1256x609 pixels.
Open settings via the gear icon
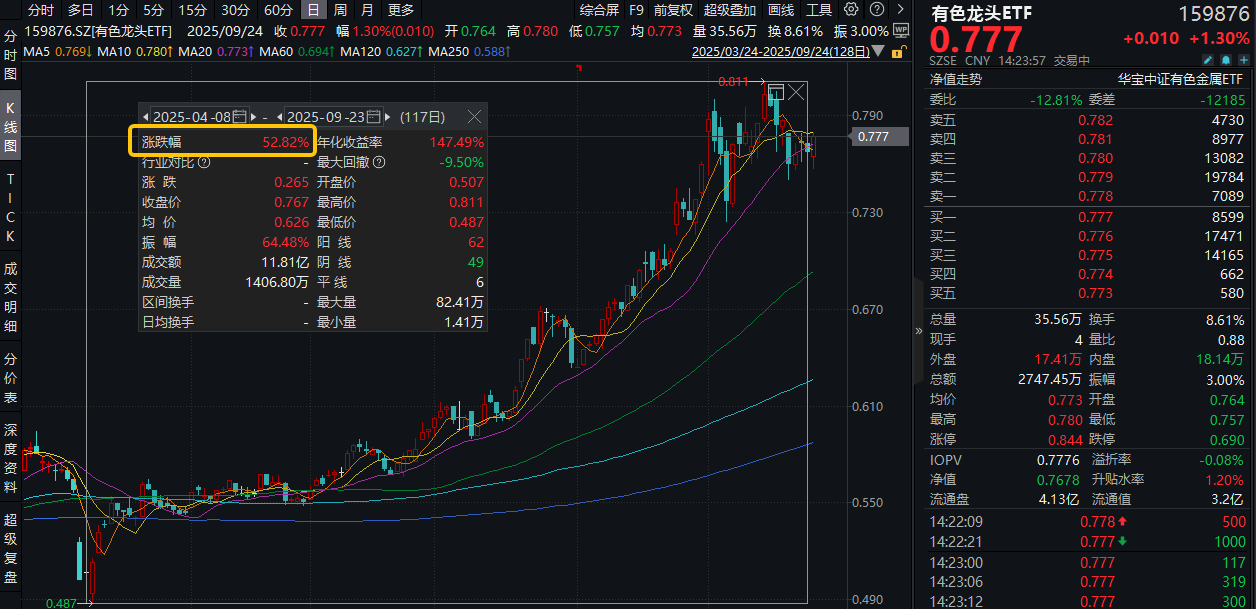pos(851,9)
